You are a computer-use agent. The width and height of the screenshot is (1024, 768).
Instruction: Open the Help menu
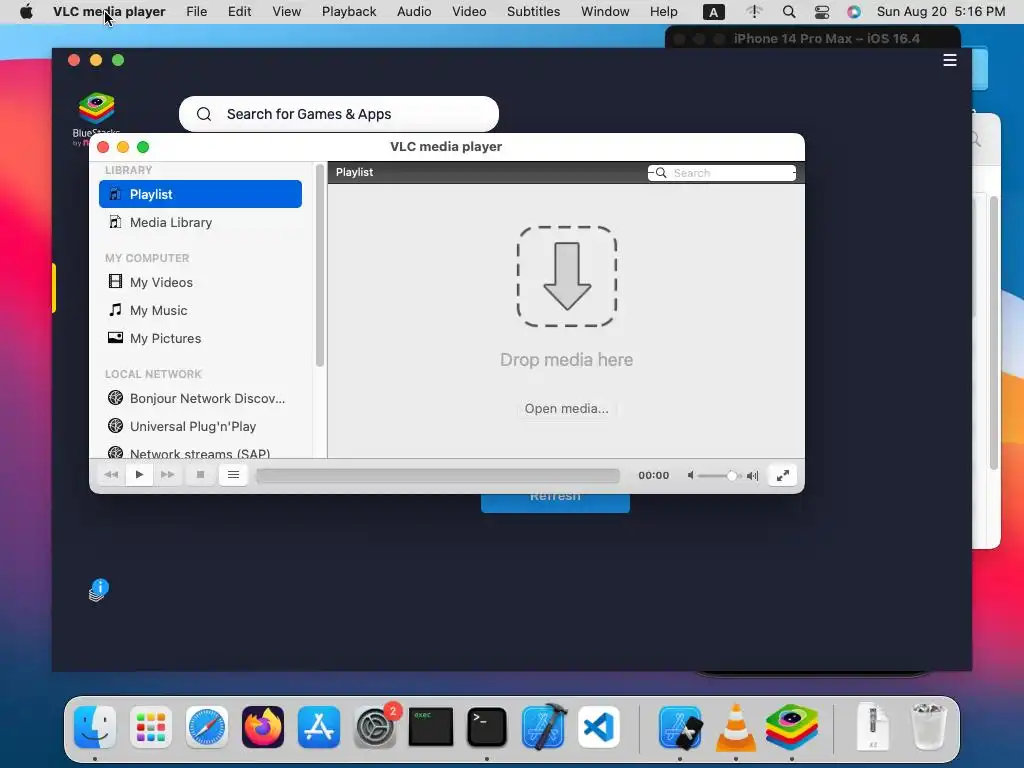pos(664,12)
